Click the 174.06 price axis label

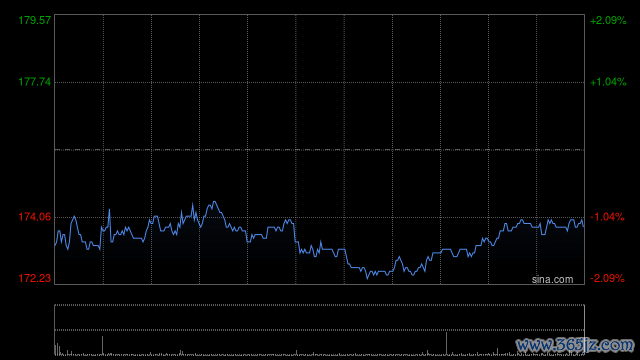[35, 217]
